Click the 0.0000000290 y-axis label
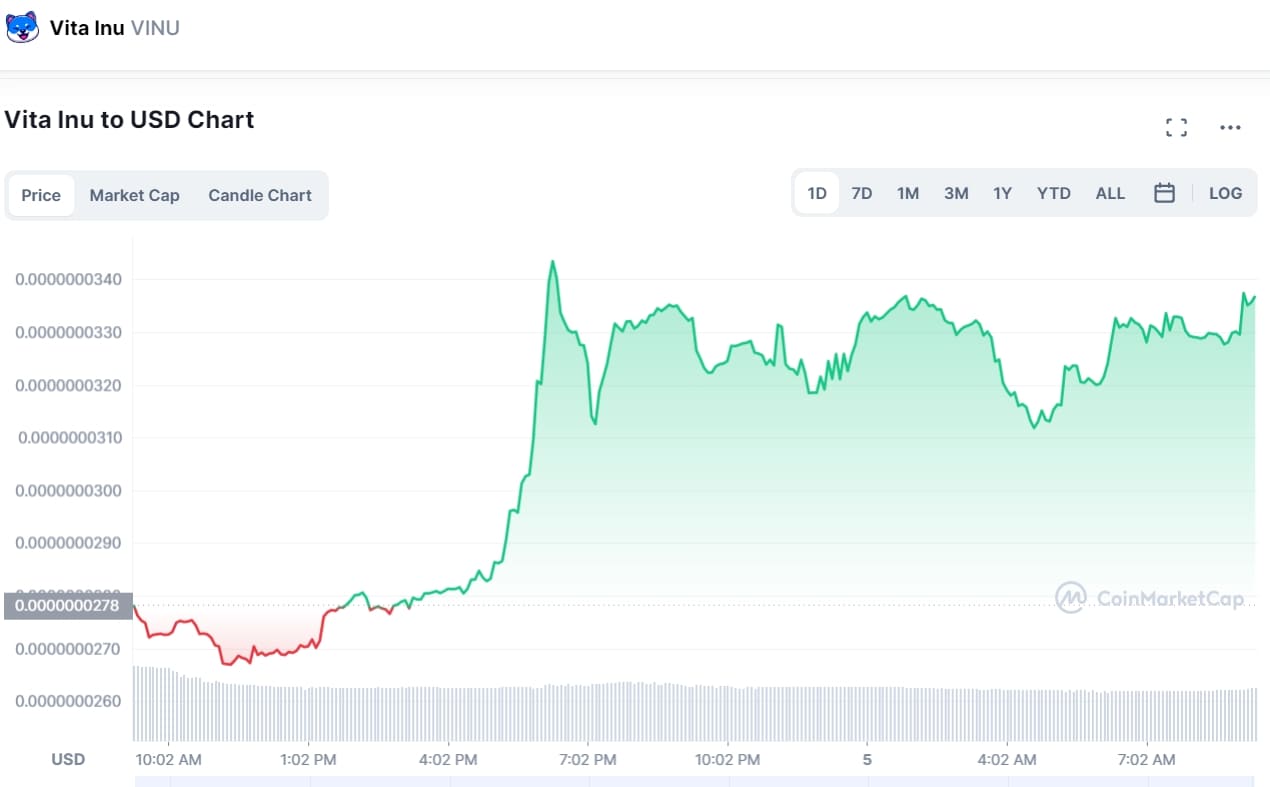This screenshot has width=1270, height=787. (68, 544)
